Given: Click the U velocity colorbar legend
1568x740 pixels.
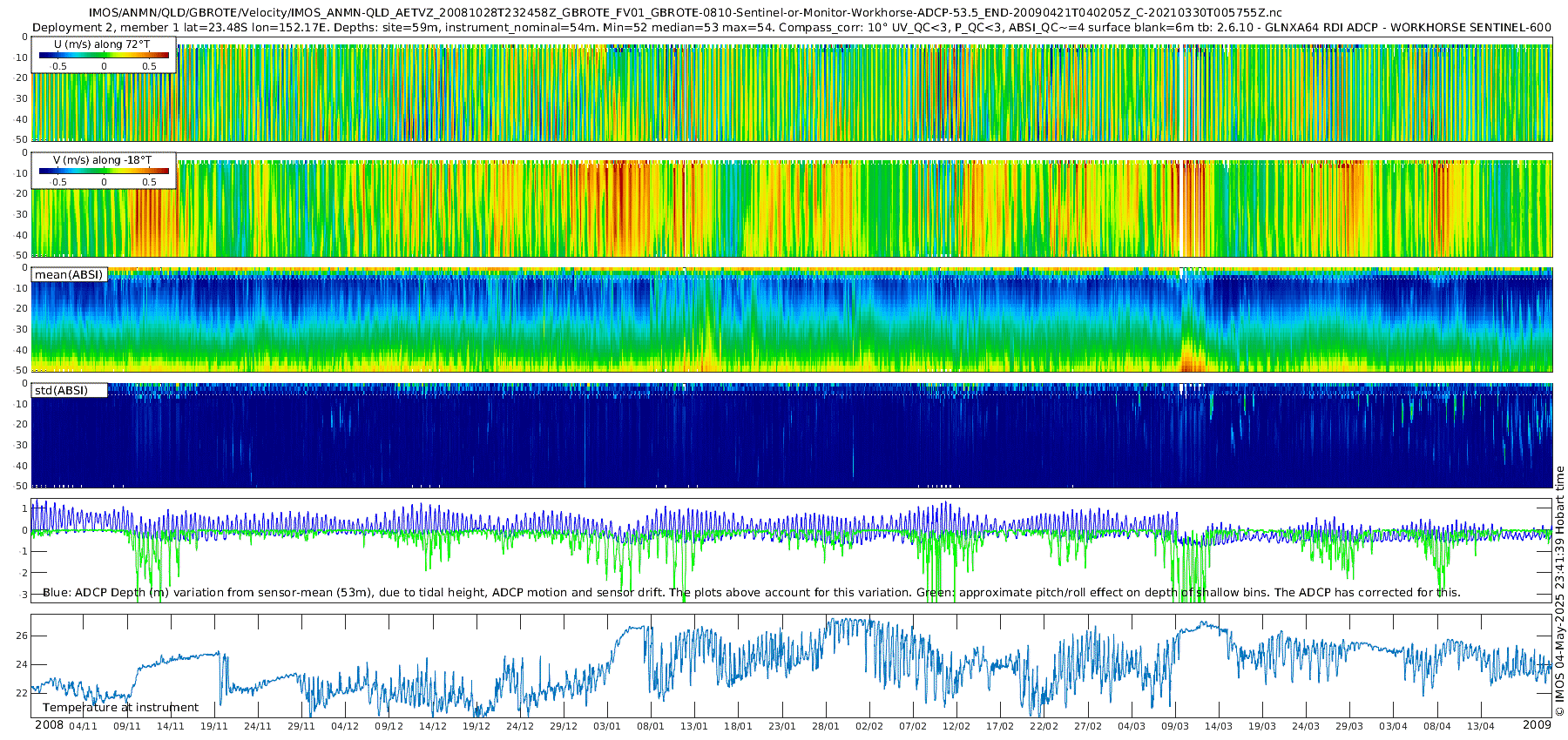Looking at the screenshot, I should tap(104, 55).
